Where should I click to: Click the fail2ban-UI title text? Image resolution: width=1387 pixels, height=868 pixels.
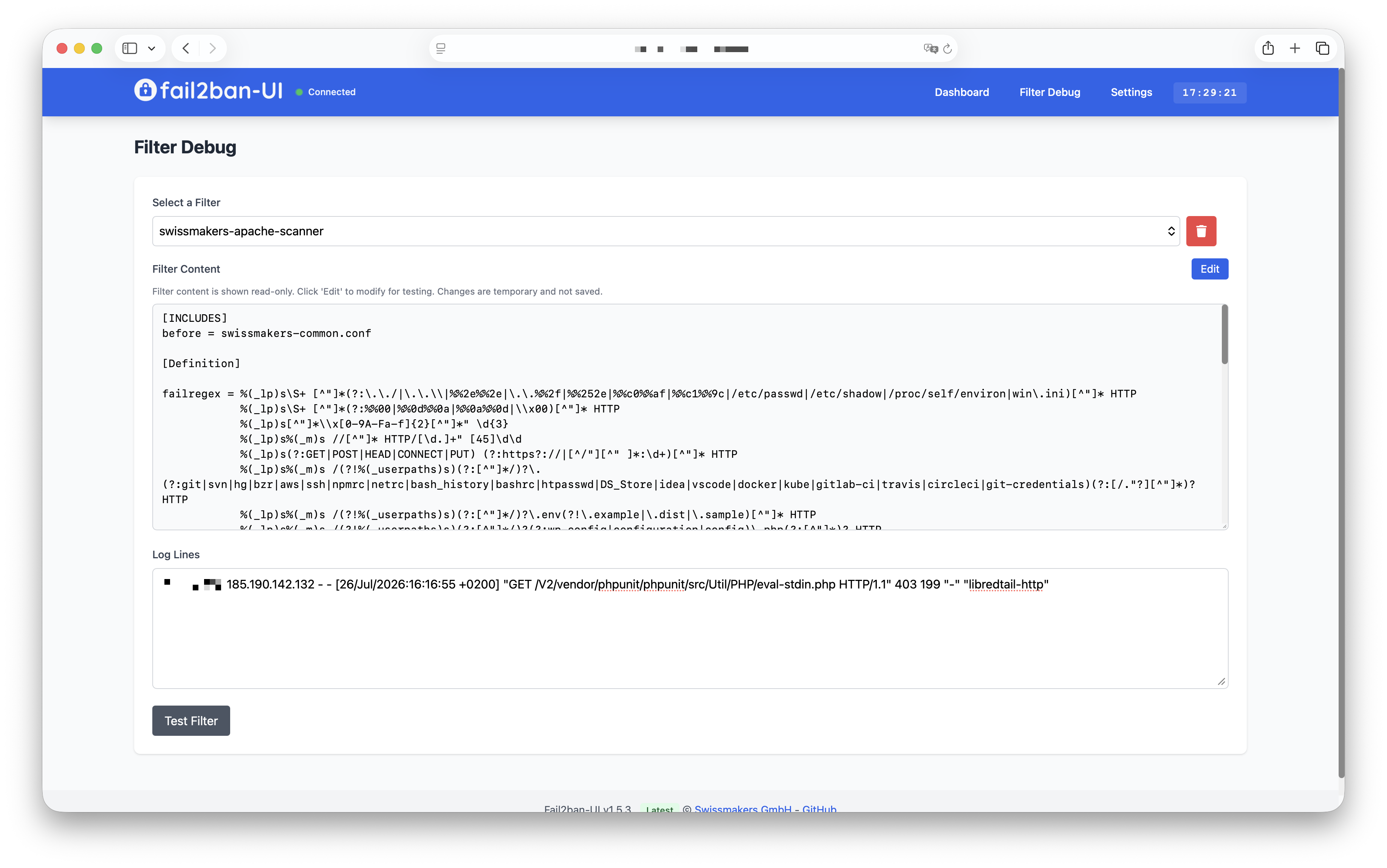point(221,91)
